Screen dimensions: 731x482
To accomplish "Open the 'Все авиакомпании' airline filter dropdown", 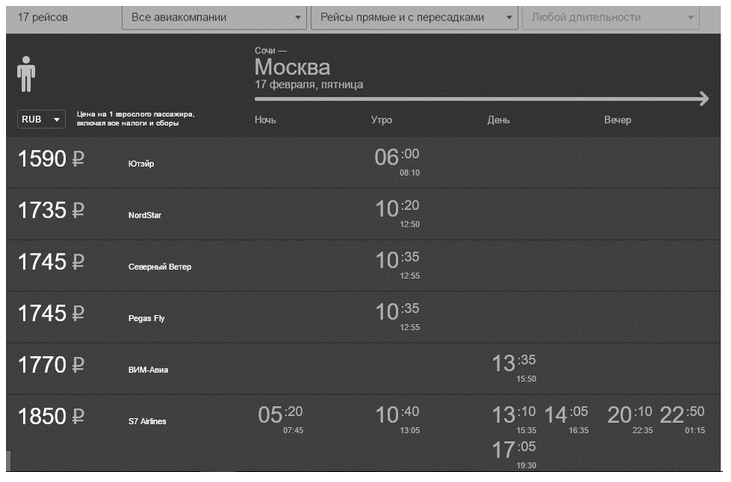I will [x=214, y=18].
